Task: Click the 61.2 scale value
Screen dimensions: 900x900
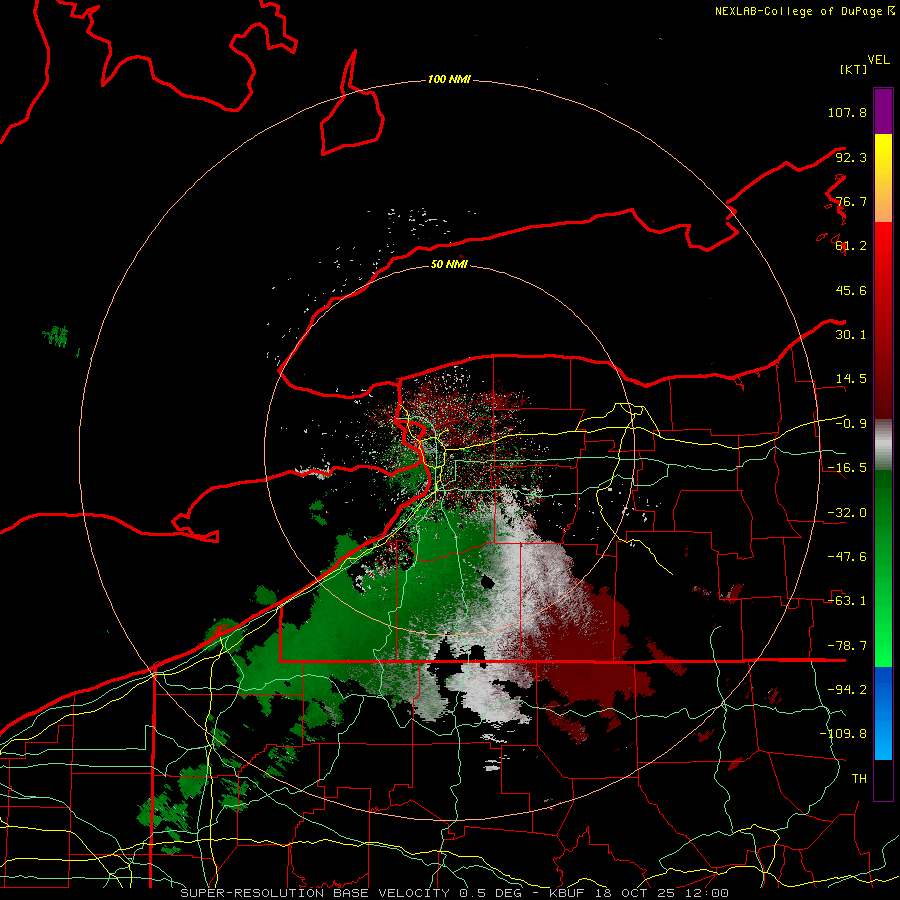Action: (851, 246)
